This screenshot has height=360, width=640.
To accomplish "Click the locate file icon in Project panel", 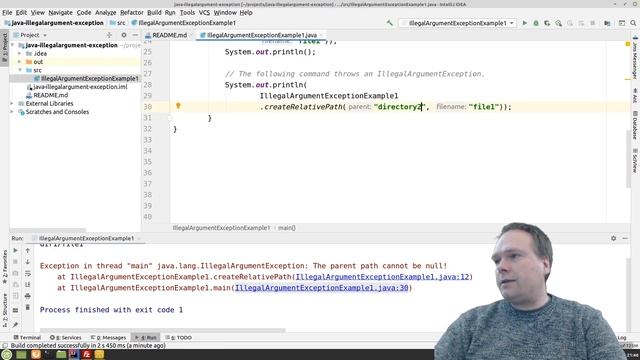I will [109, 35].
